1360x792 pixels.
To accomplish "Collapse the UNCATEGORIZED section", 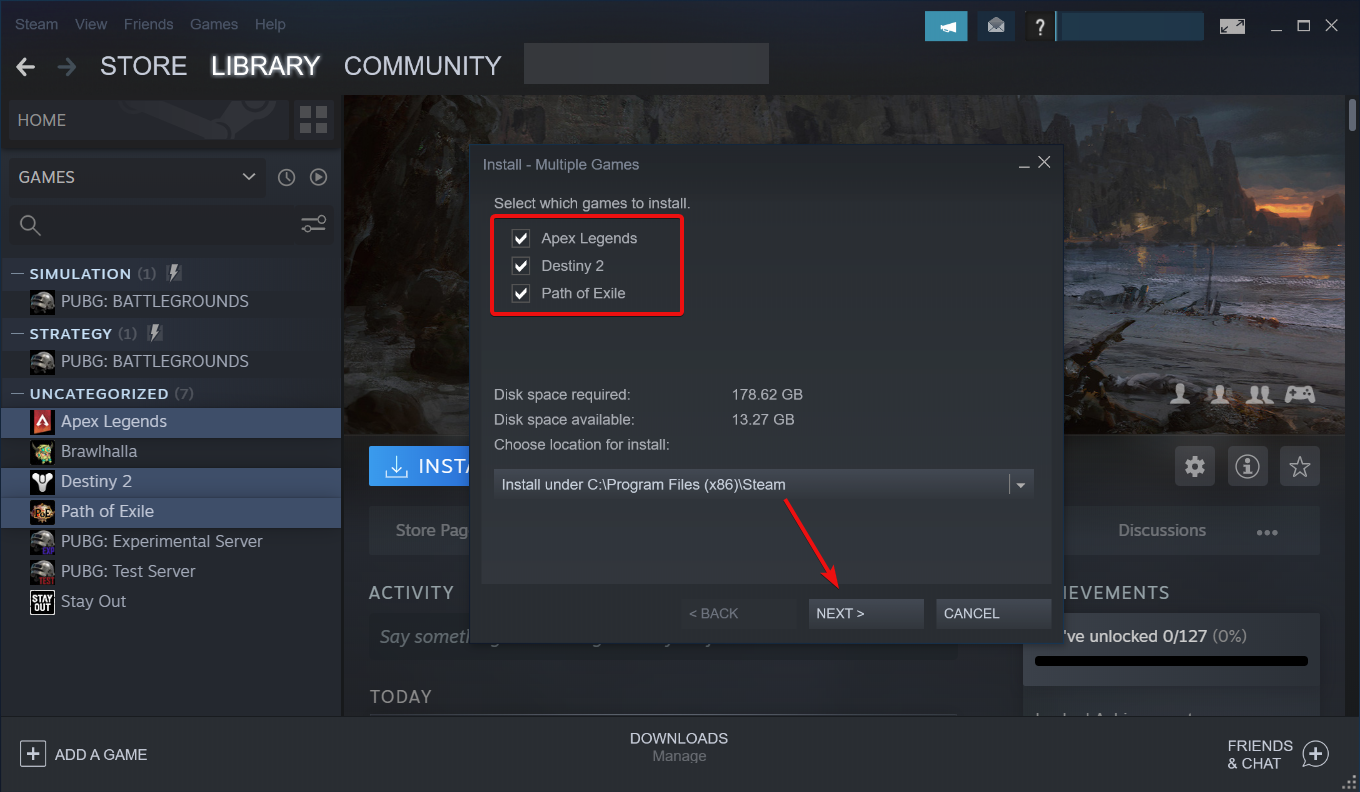I will point(20,393).
